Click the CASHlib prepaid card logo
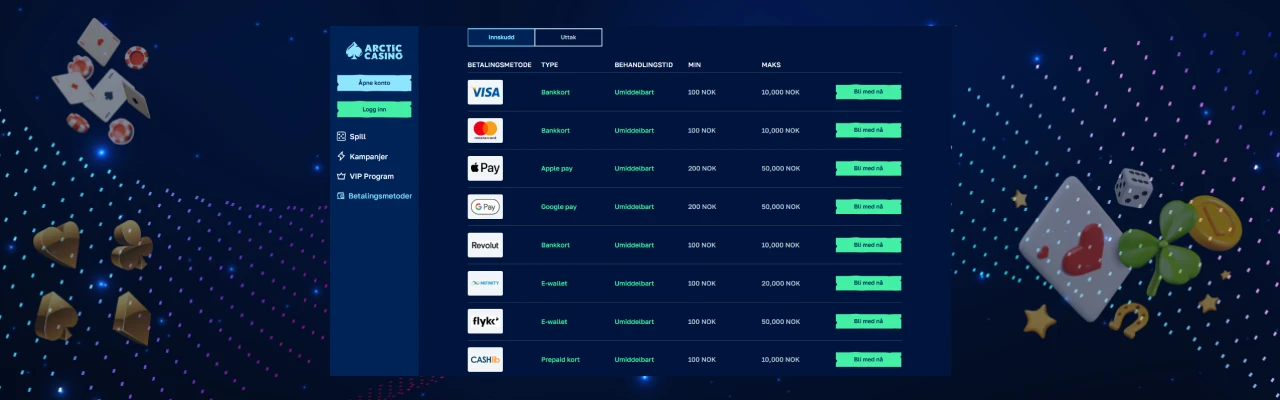Screen dimensions: 1280x400 pyautogui.click(x=485, y=359)
